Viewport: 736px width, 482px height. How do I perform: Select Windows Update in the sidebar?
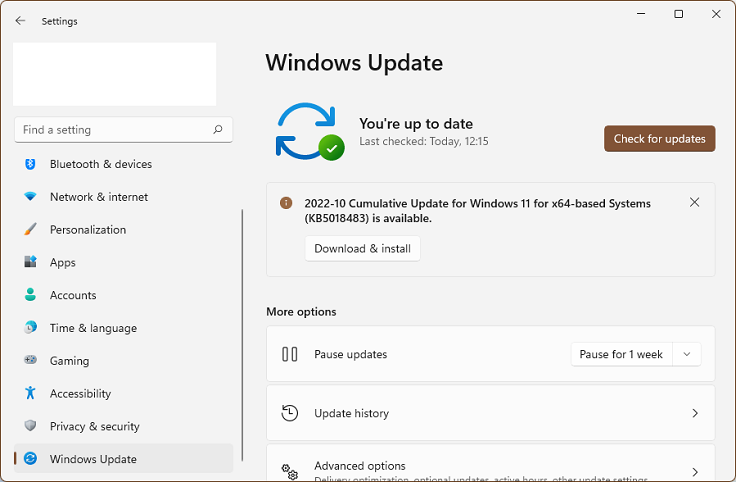click(123, 459)
